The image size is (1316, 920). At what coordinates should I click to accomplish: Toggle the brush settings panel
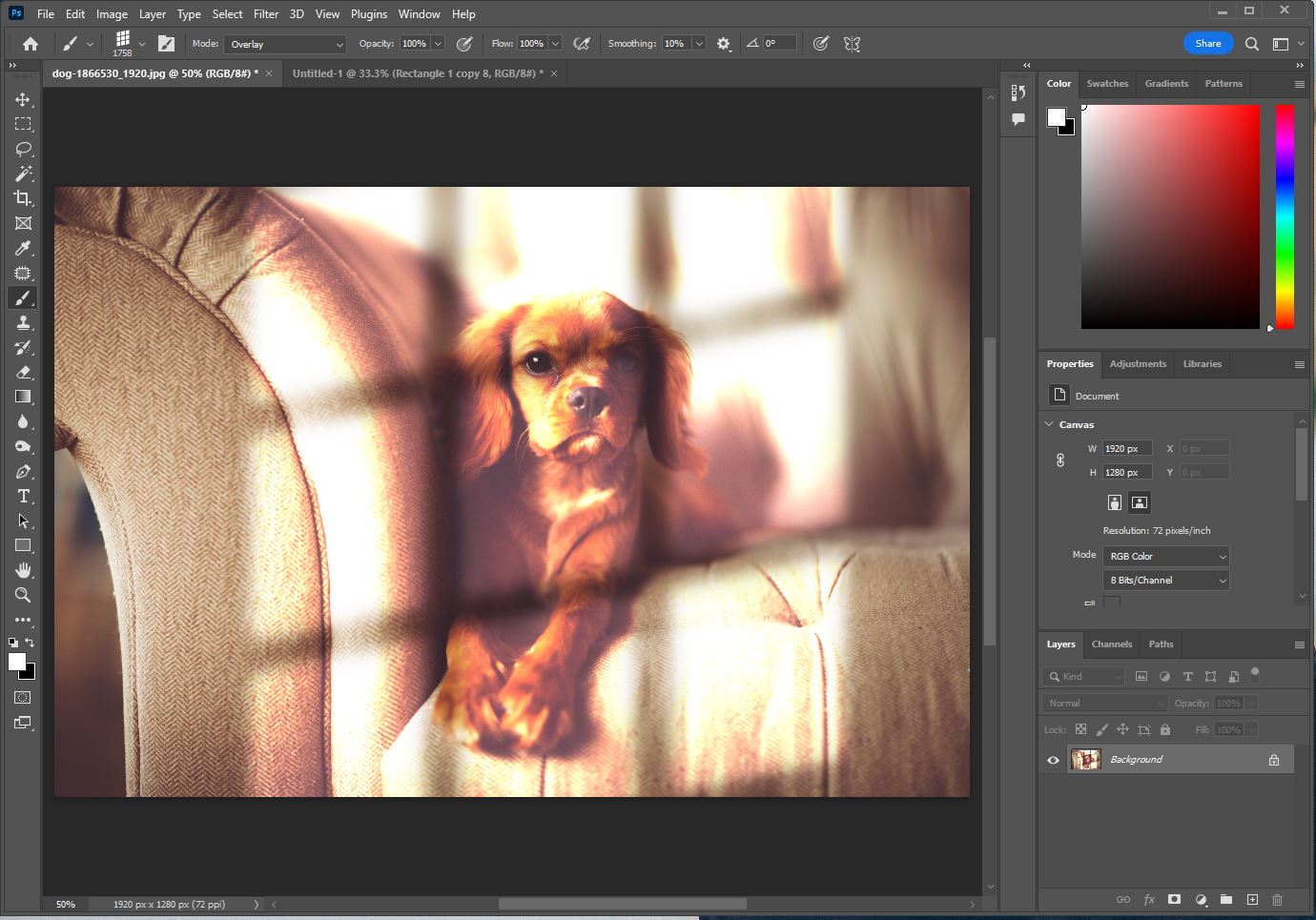(166, 44)
